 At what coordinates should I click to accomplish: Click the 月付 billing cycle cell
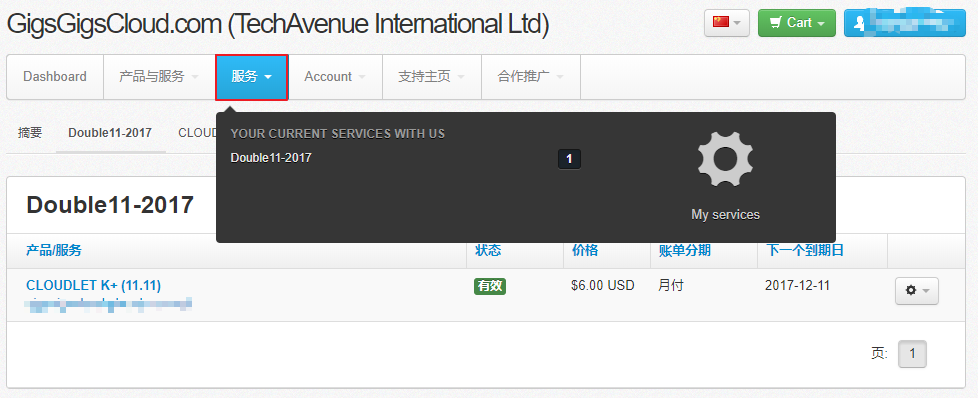671,286
